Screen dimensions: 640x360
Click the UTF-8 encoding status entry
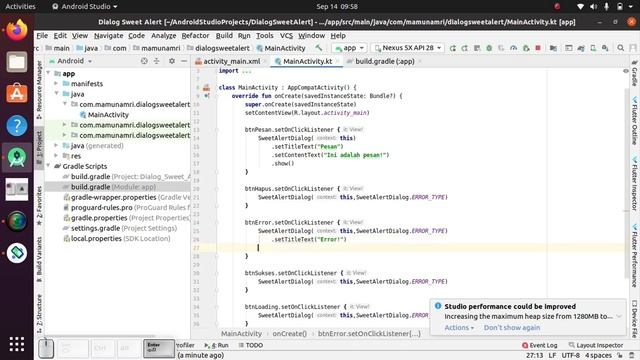coord(571,356)
